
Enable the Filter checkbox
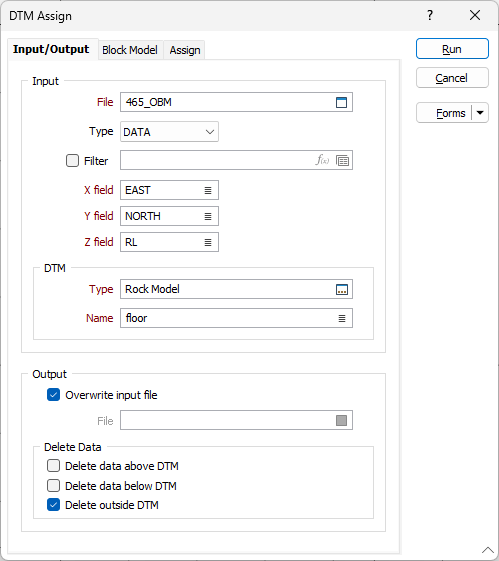point(72,161)
